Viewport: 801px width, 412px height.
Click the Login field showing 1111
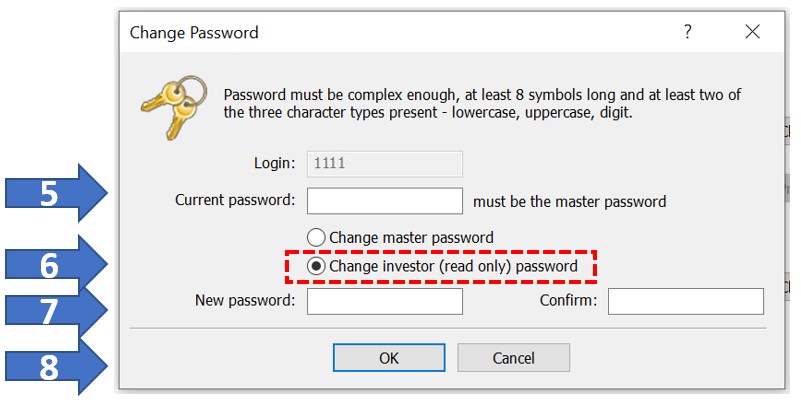384,164
